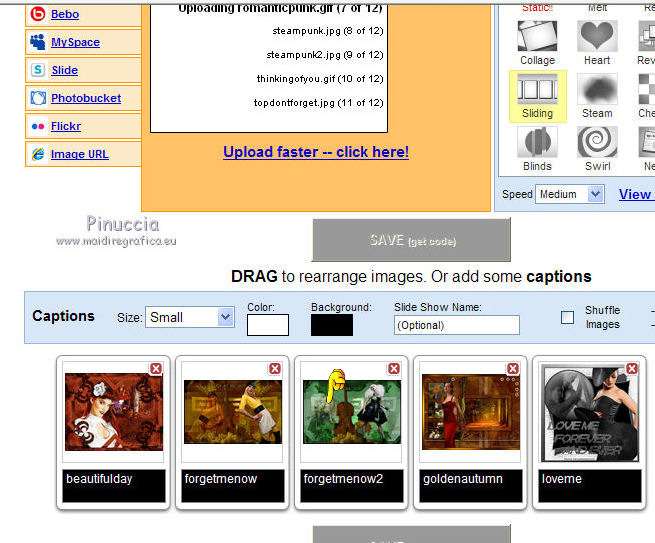Select the Heart style icon
This screenshot has width=655, height=543.
pyautogui.click(x=597, y=36)
